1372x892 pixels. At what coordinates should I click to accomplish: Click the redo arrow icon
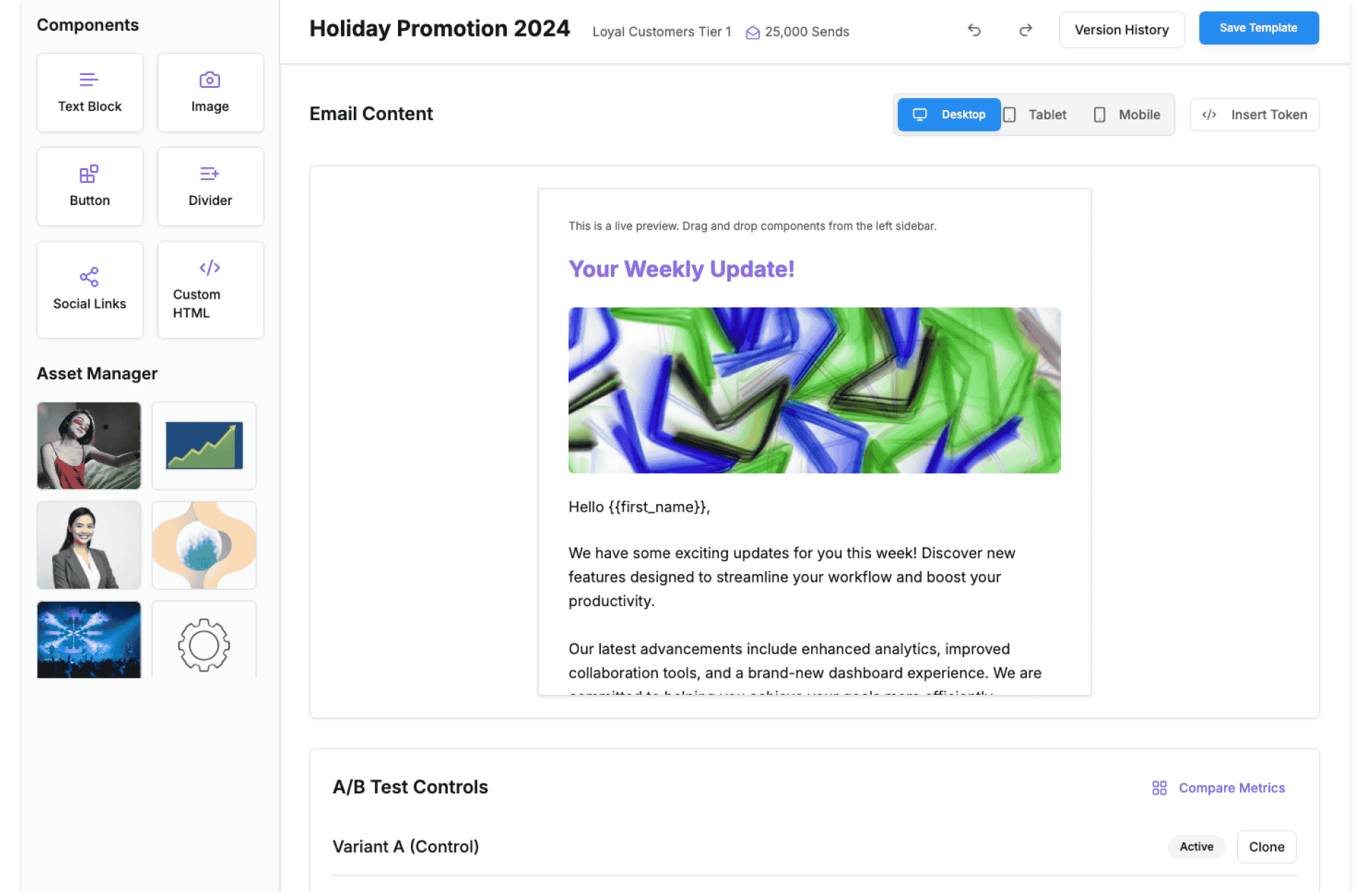tap(1025, 30)
